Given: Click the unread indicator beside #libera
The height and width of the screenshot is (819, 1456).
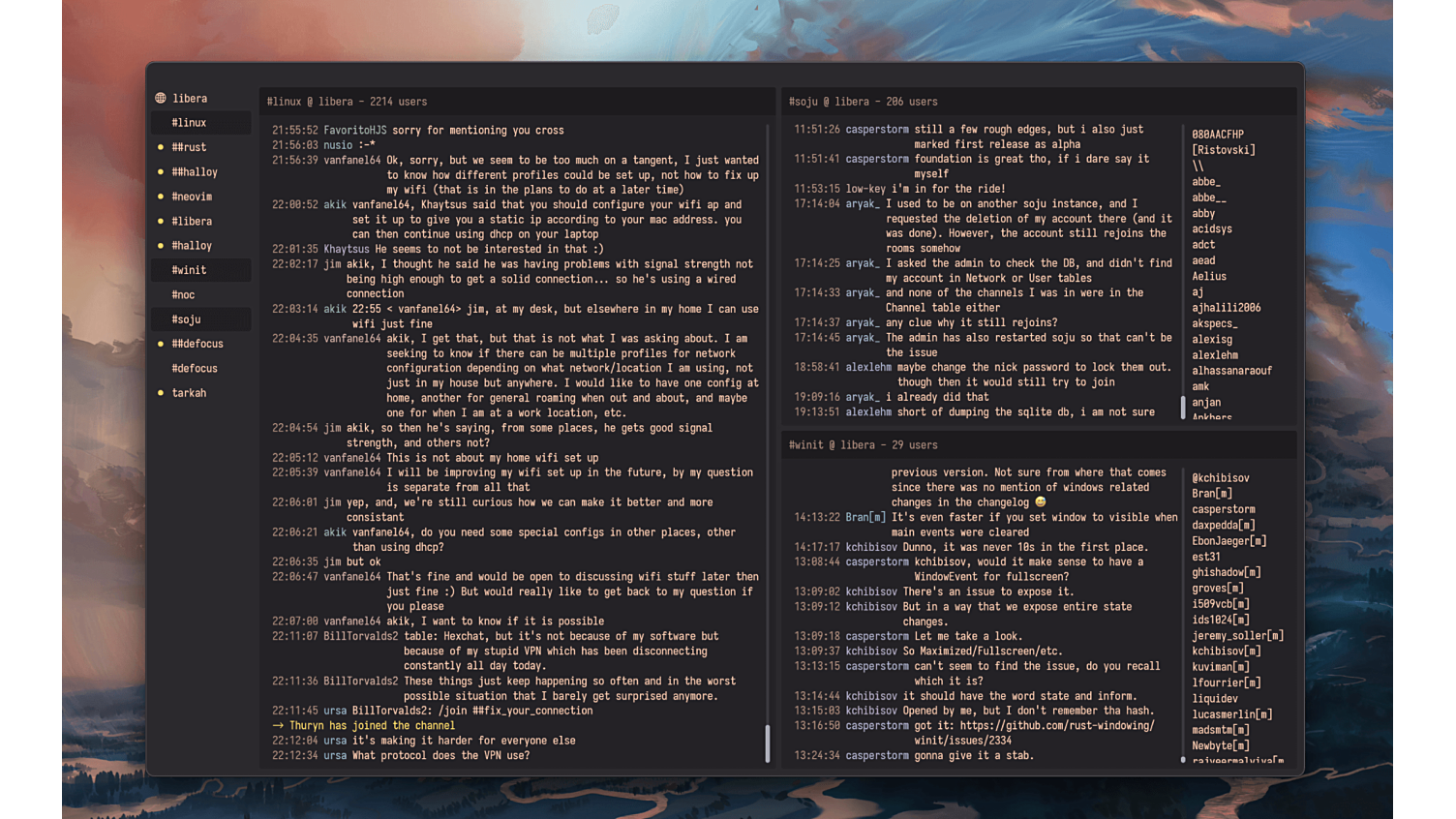Looking at the screenshot, I should (161, 221).
